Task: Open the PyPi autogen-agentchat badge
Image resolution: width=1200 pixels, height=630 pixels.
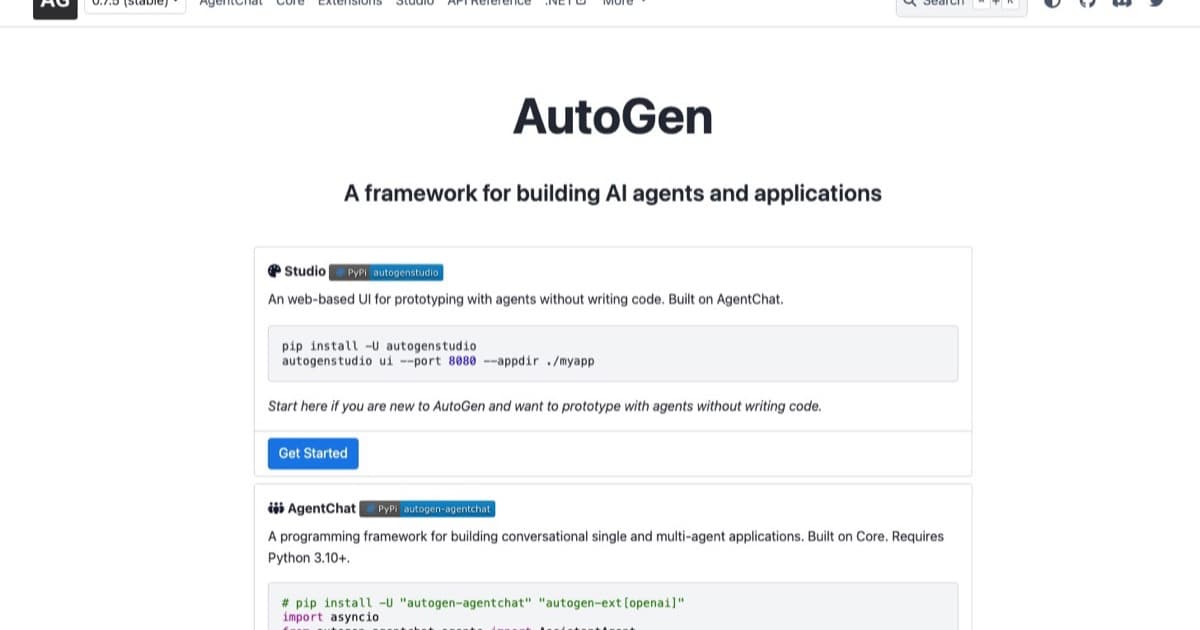Action: coord(427,509)
